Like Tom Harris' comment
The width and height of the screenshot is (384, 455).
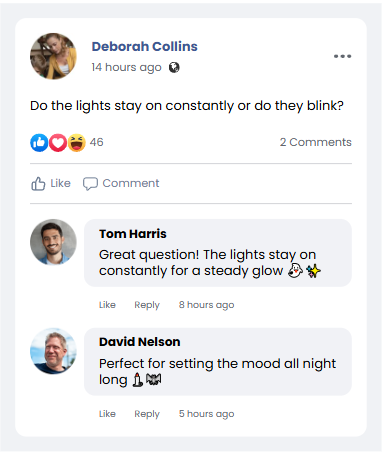click(x=107, y=305)
